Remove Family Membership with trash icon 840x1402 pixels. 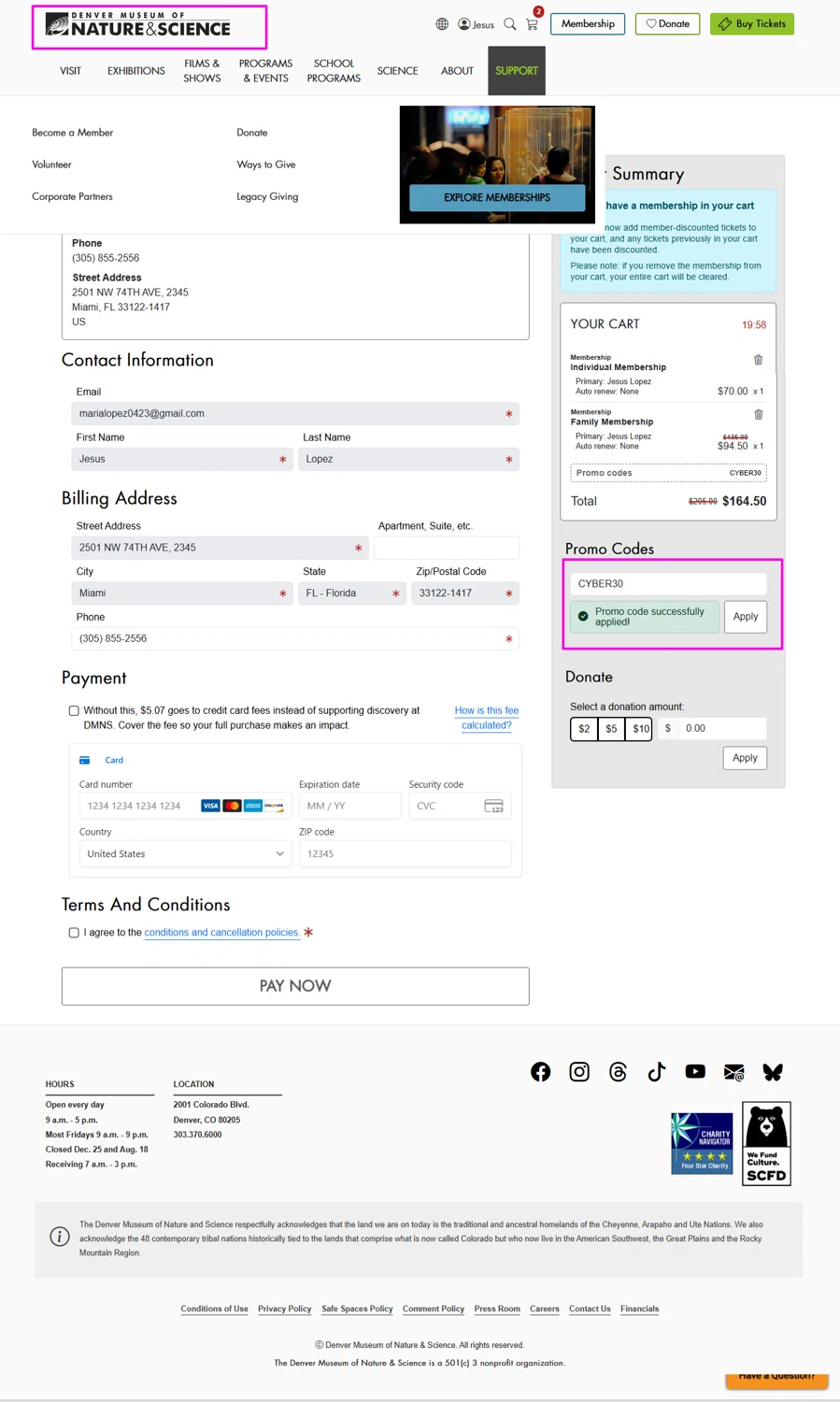758,414
